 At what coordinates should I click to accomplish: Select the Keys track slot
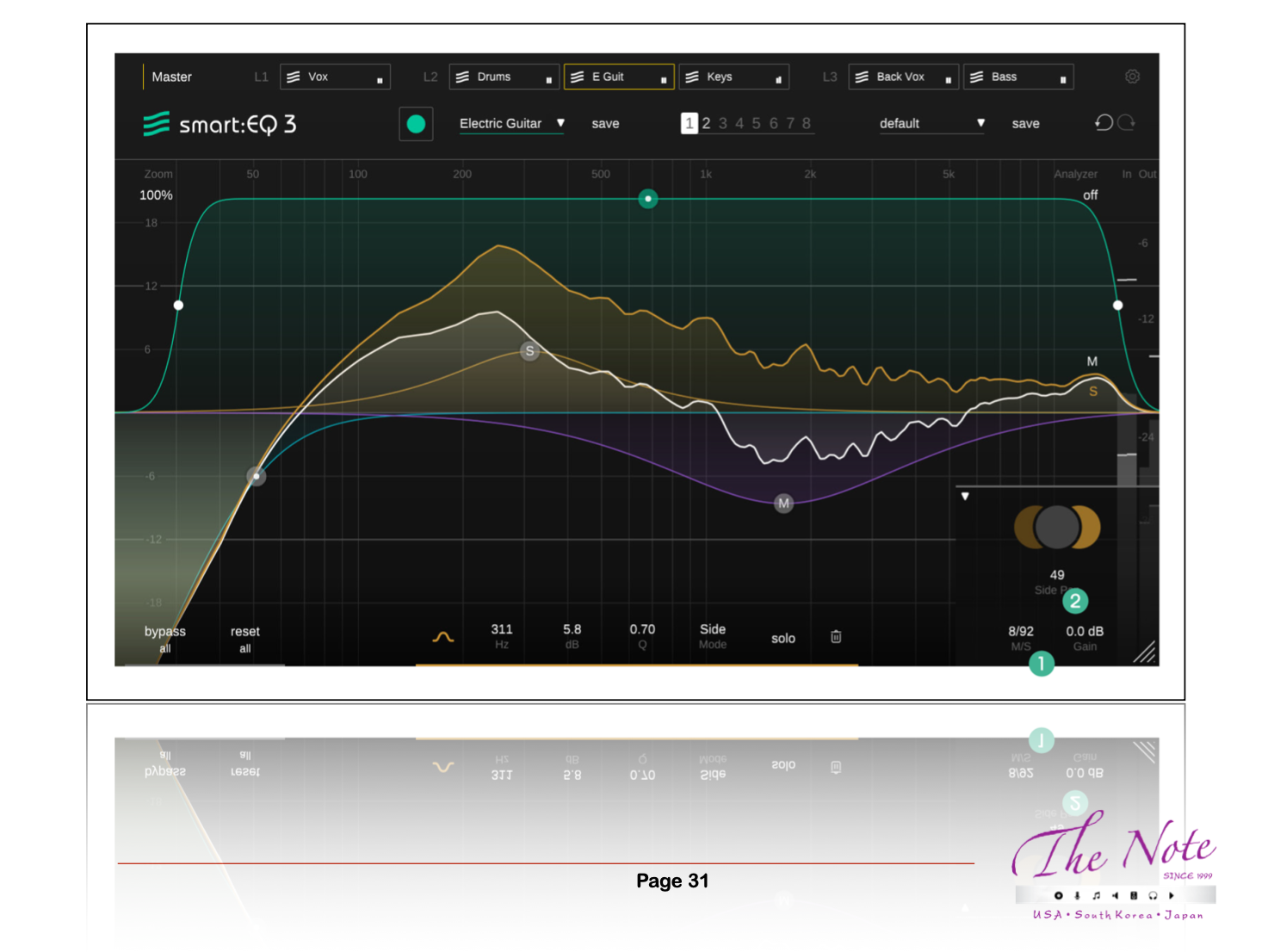733,77
